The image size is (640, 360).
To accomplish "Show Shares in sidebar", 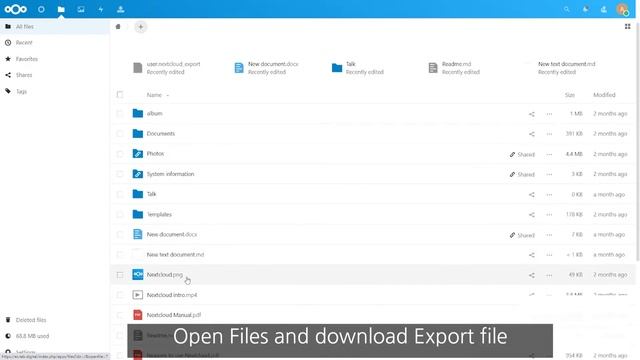I will [x=55, y=75].
